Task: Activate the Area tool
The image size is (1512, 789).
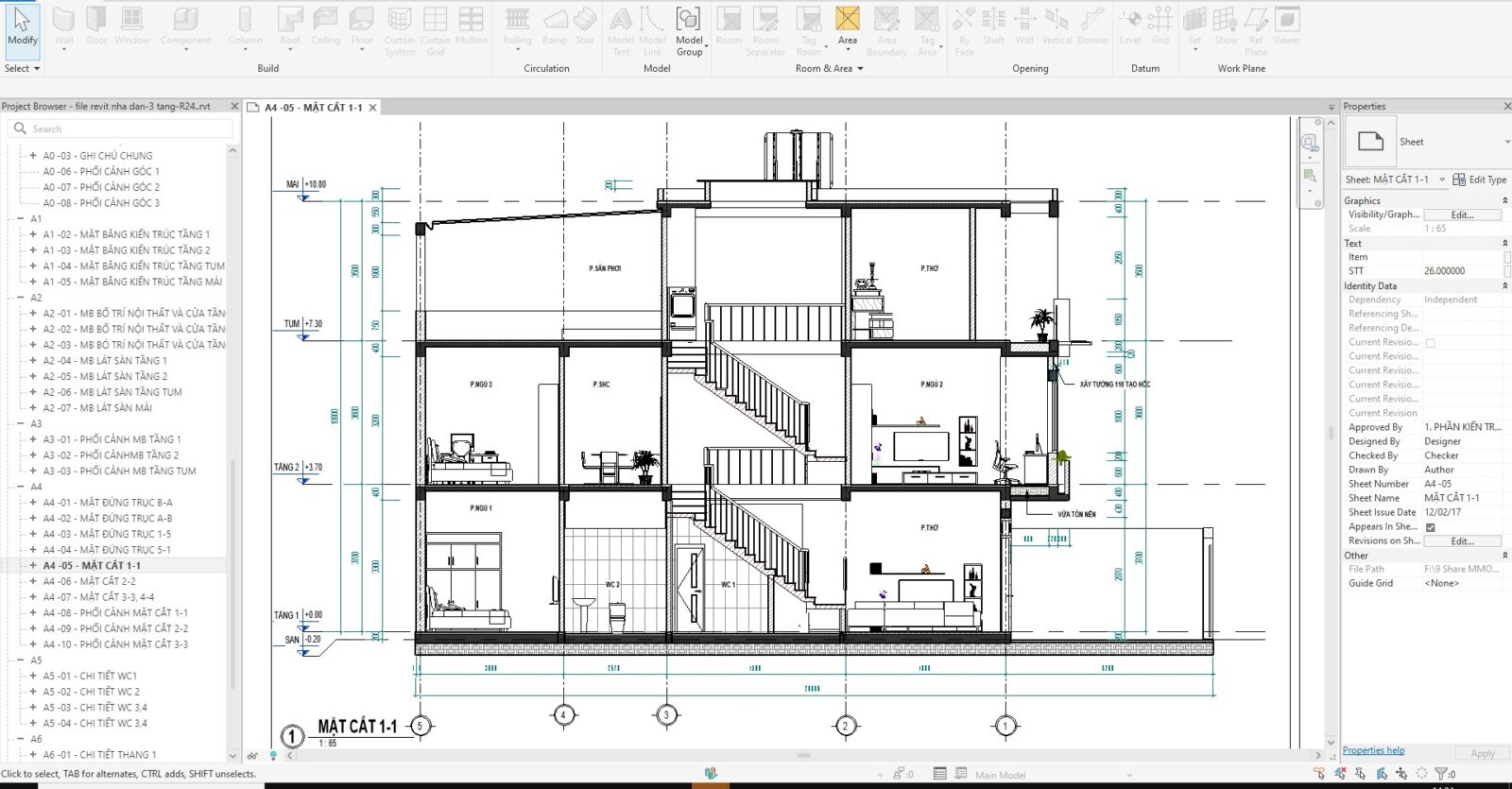Action: click(848, 26)
